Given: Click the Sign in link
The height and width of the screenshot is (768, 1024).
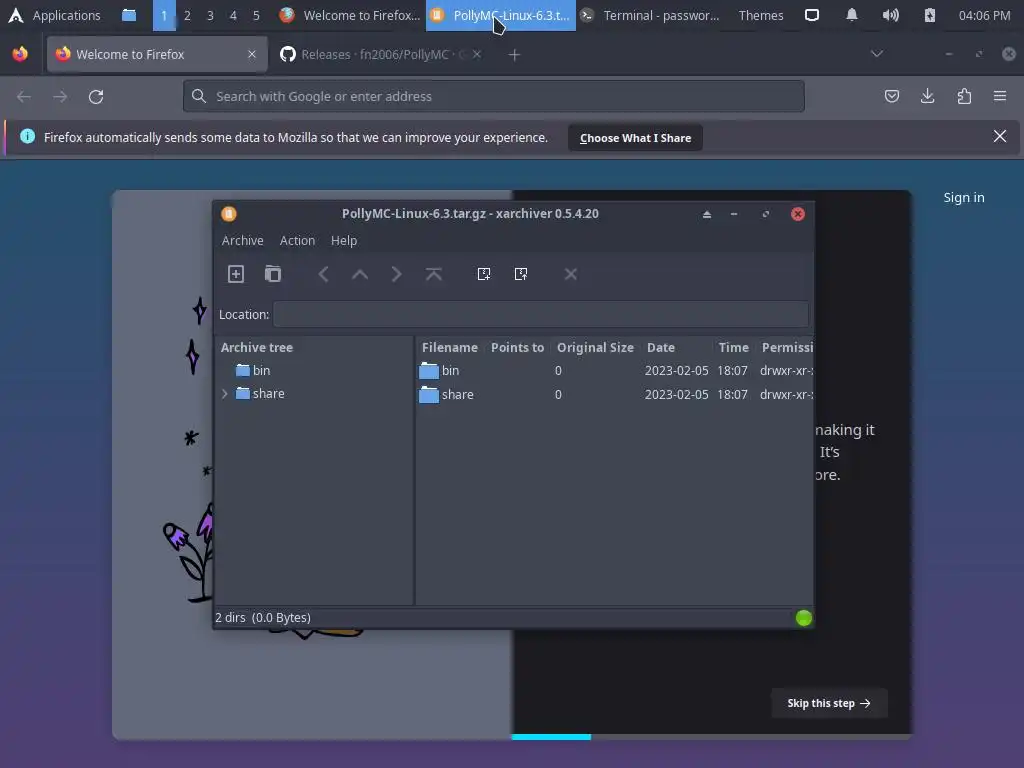Looking at the screenshot, I should pos(964,197).
